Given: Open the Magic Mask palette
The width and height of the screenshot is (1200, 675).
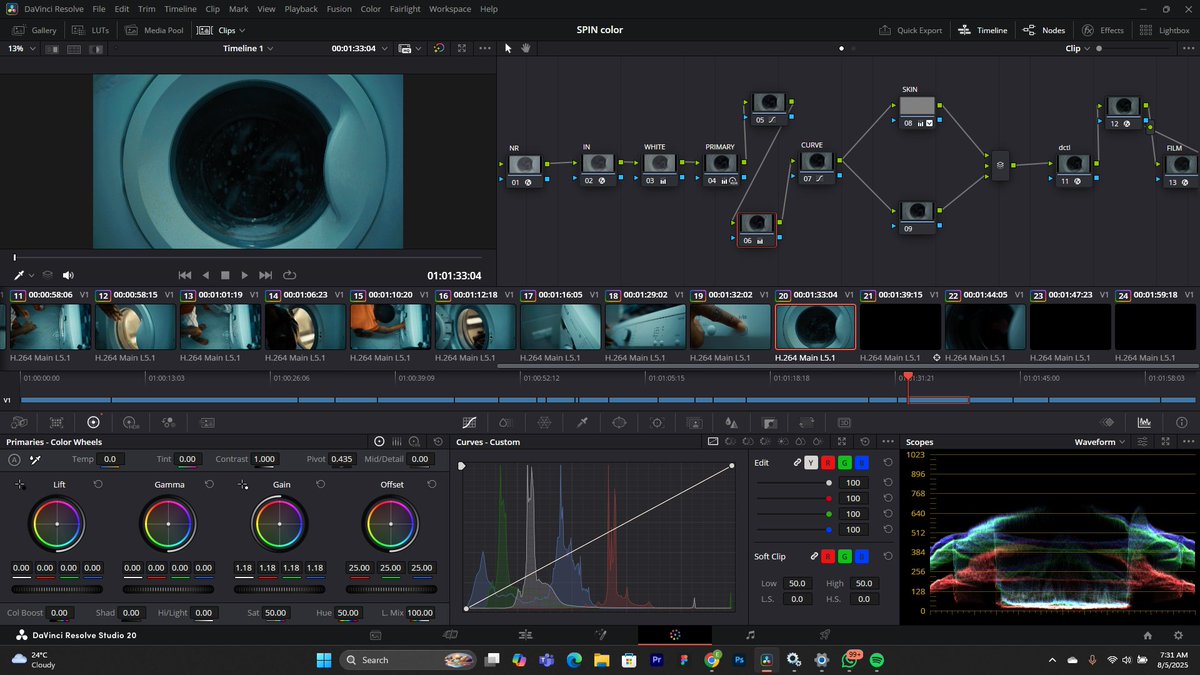Looking at the screenshot, I should (x=694, y=423).
